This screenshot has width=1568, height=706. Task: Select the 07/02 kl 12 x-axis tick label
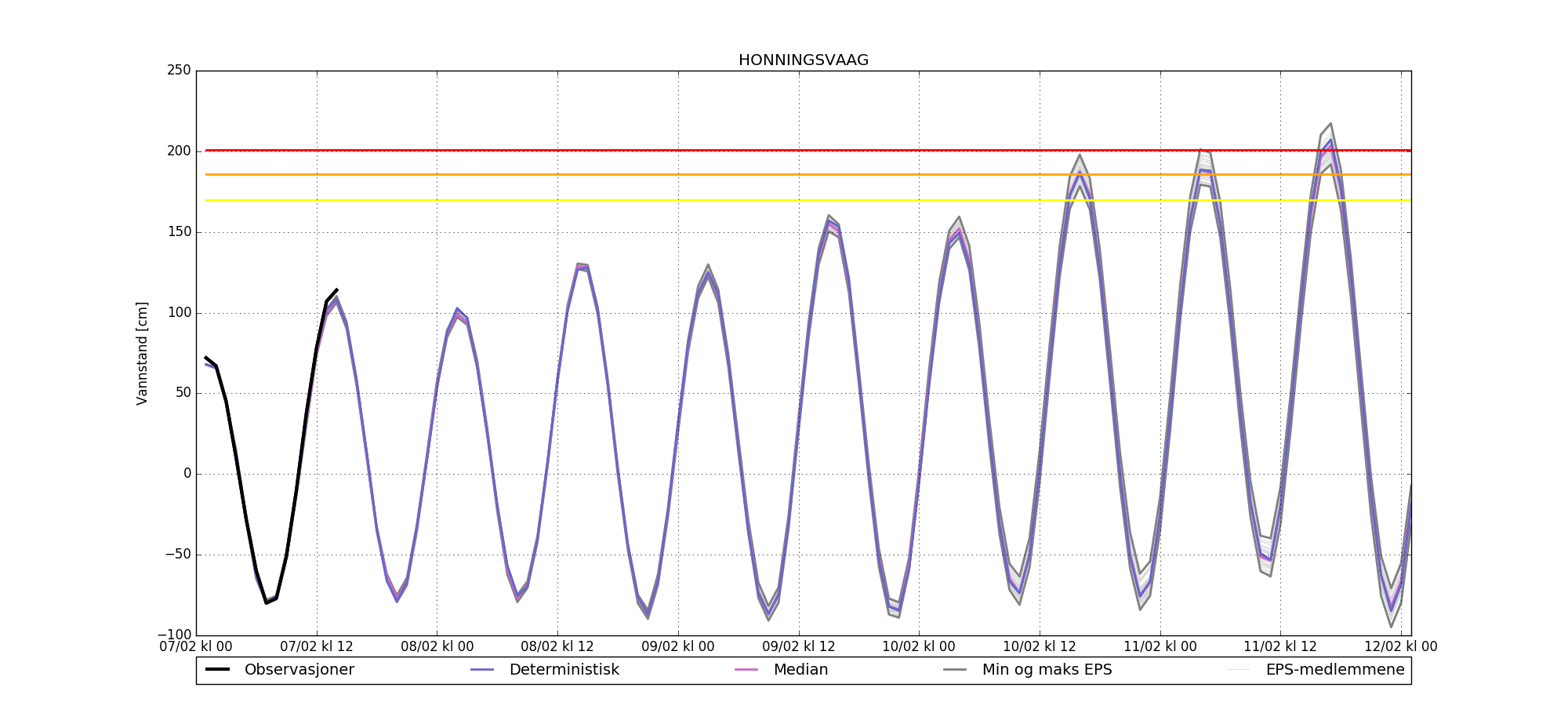pyautogui.click(x=317, y=647)
